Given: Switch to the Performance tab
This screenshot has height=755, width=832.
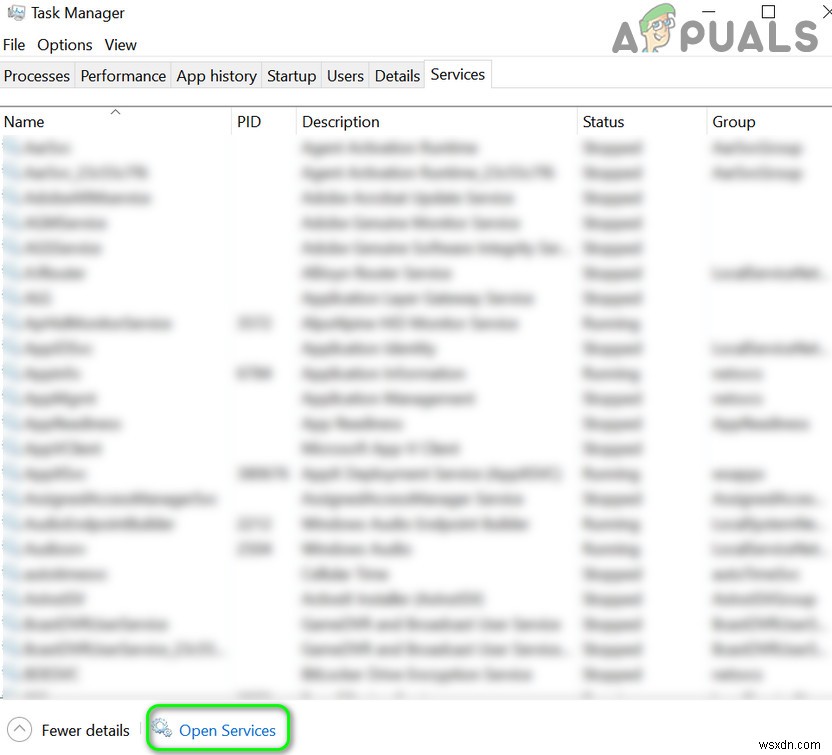Looking at the screenshot, I should coord(123,75).
